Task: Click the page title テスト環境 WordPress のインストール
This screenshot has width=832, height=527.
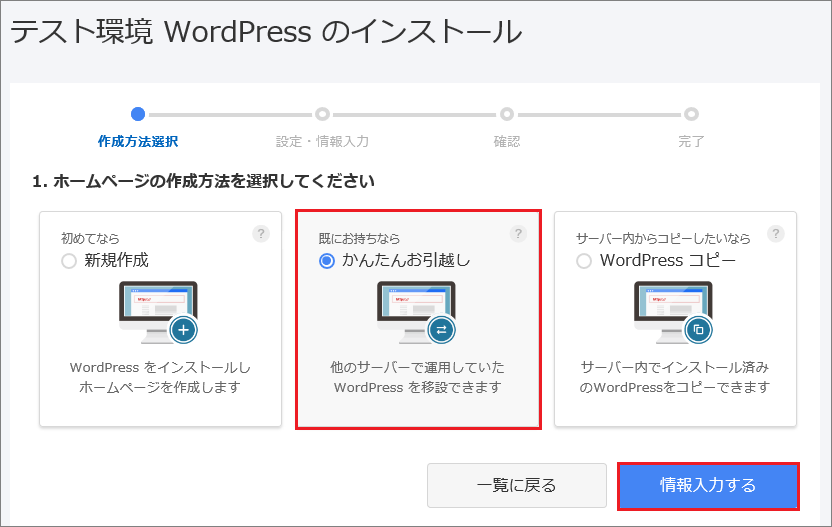Action: pyautogui.click(x=266, y=32)
